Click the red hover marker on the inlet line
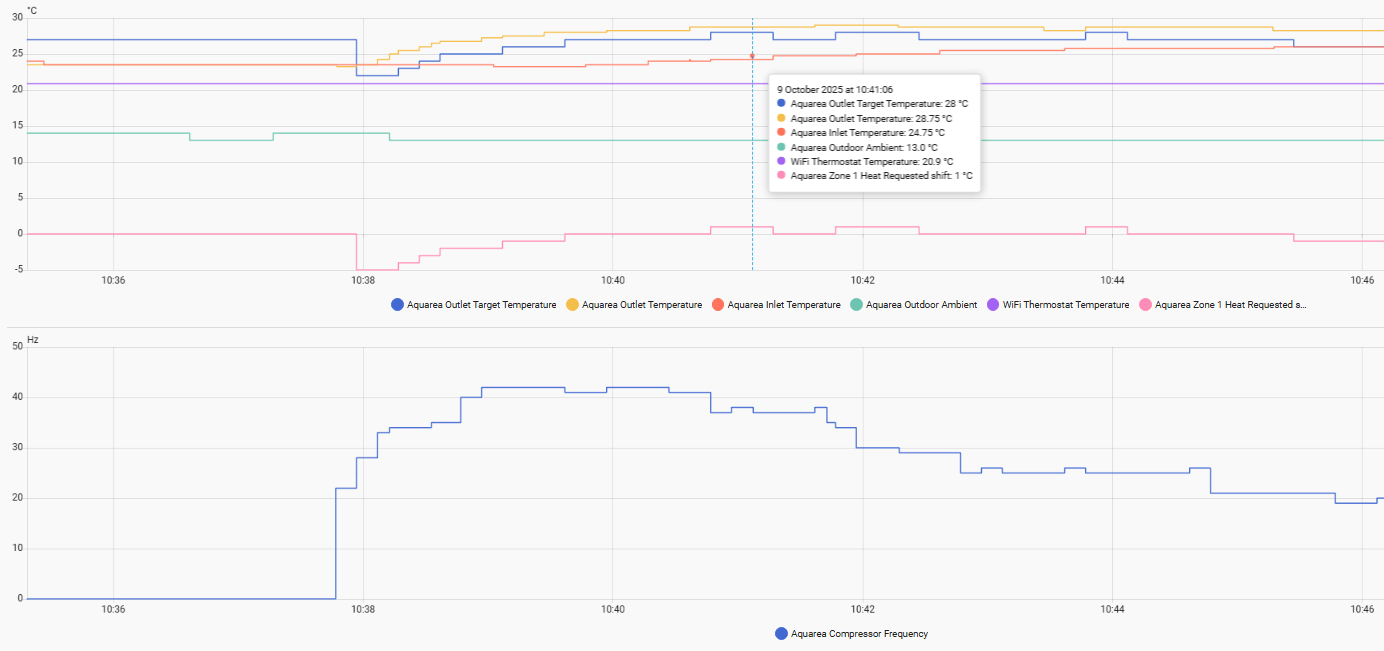 click(x=752, y=56)
